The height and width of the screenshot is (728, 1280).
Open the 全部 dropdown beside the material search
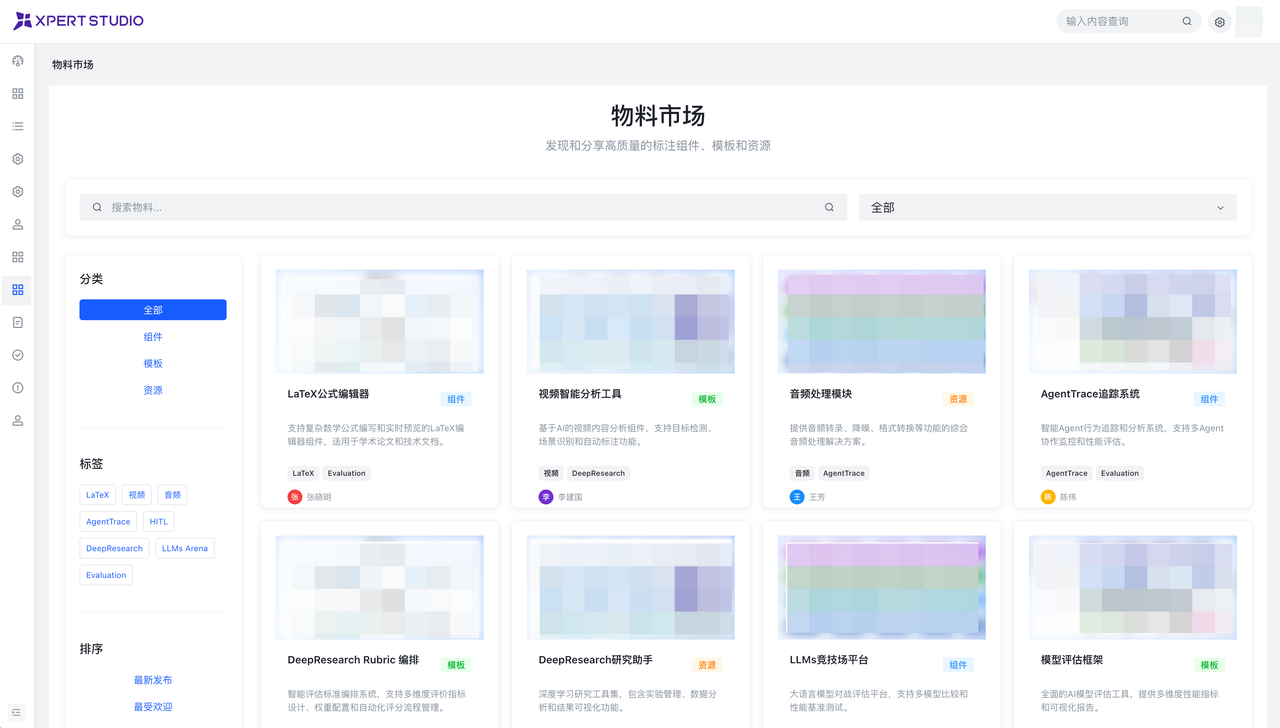coord(1048,207)
